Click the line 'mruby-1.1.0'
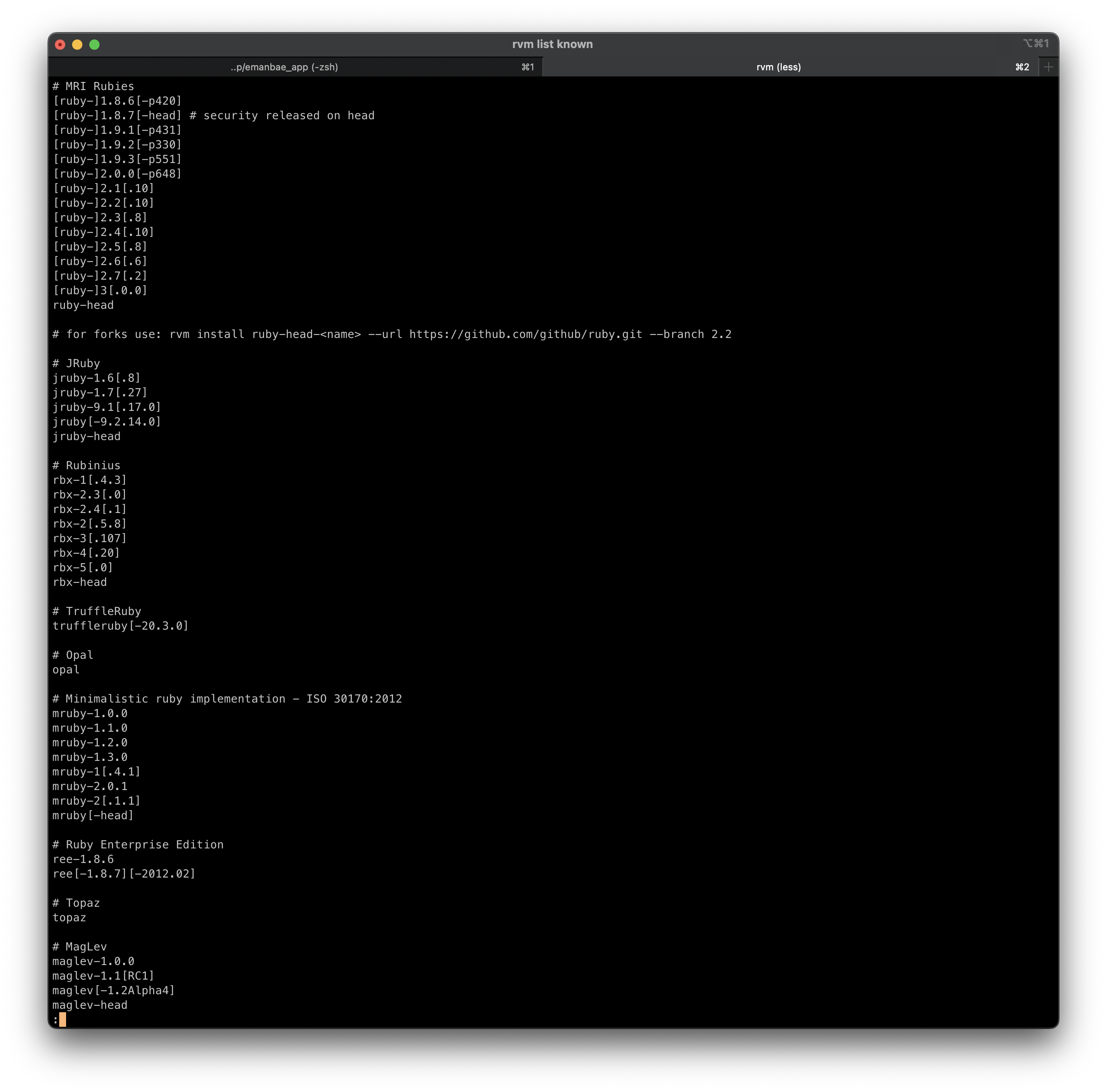The image size is (1107, 1092). pos(90,729)
